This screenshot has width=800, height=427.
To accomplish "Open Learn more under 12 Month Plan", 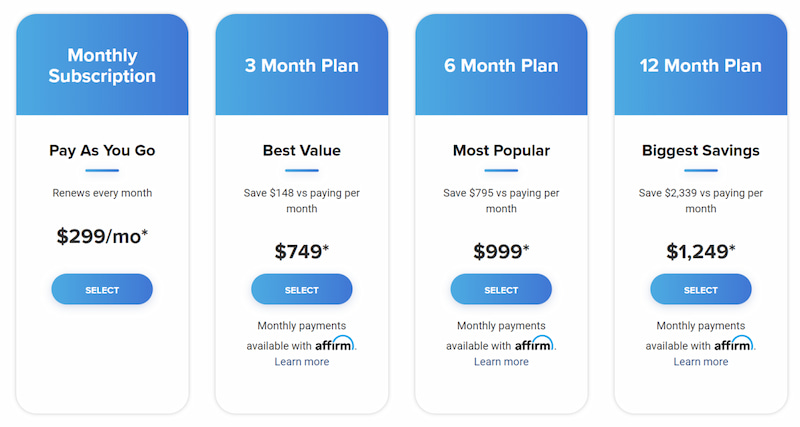I will 701,362.
